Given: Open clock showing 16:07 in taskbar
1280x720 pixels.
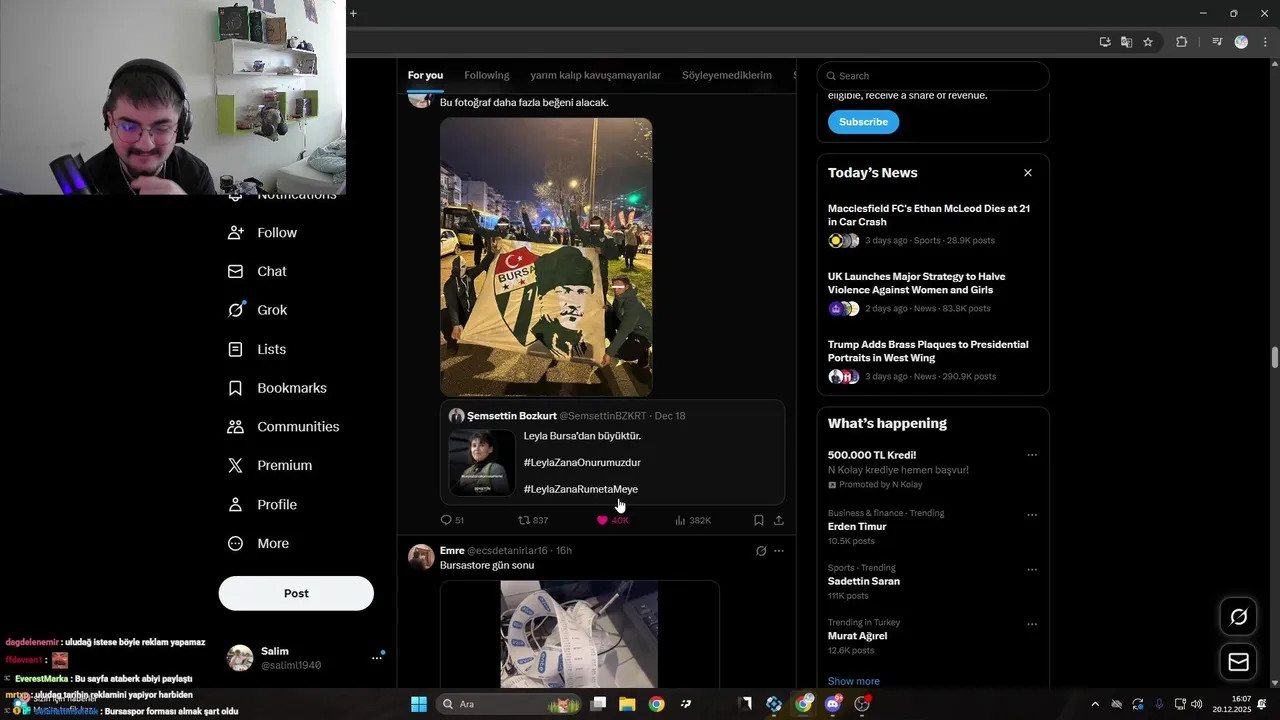Looking at the screenshot, I should (x=1232, y=704).
